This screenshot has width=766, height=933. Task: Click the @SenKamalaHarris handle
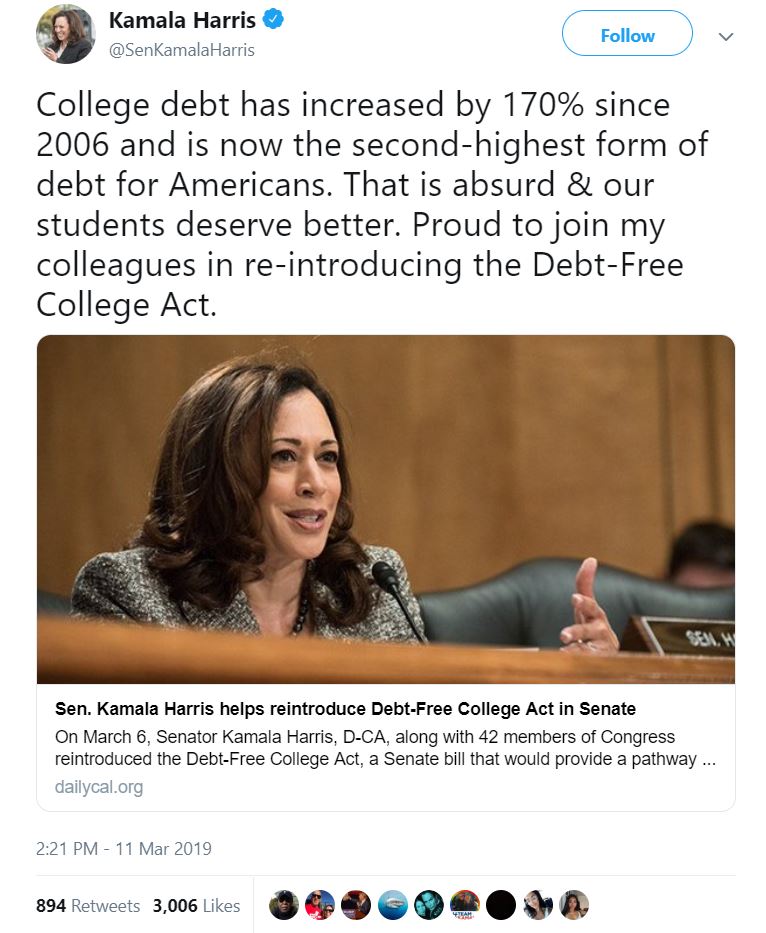[x=181, y=49]
